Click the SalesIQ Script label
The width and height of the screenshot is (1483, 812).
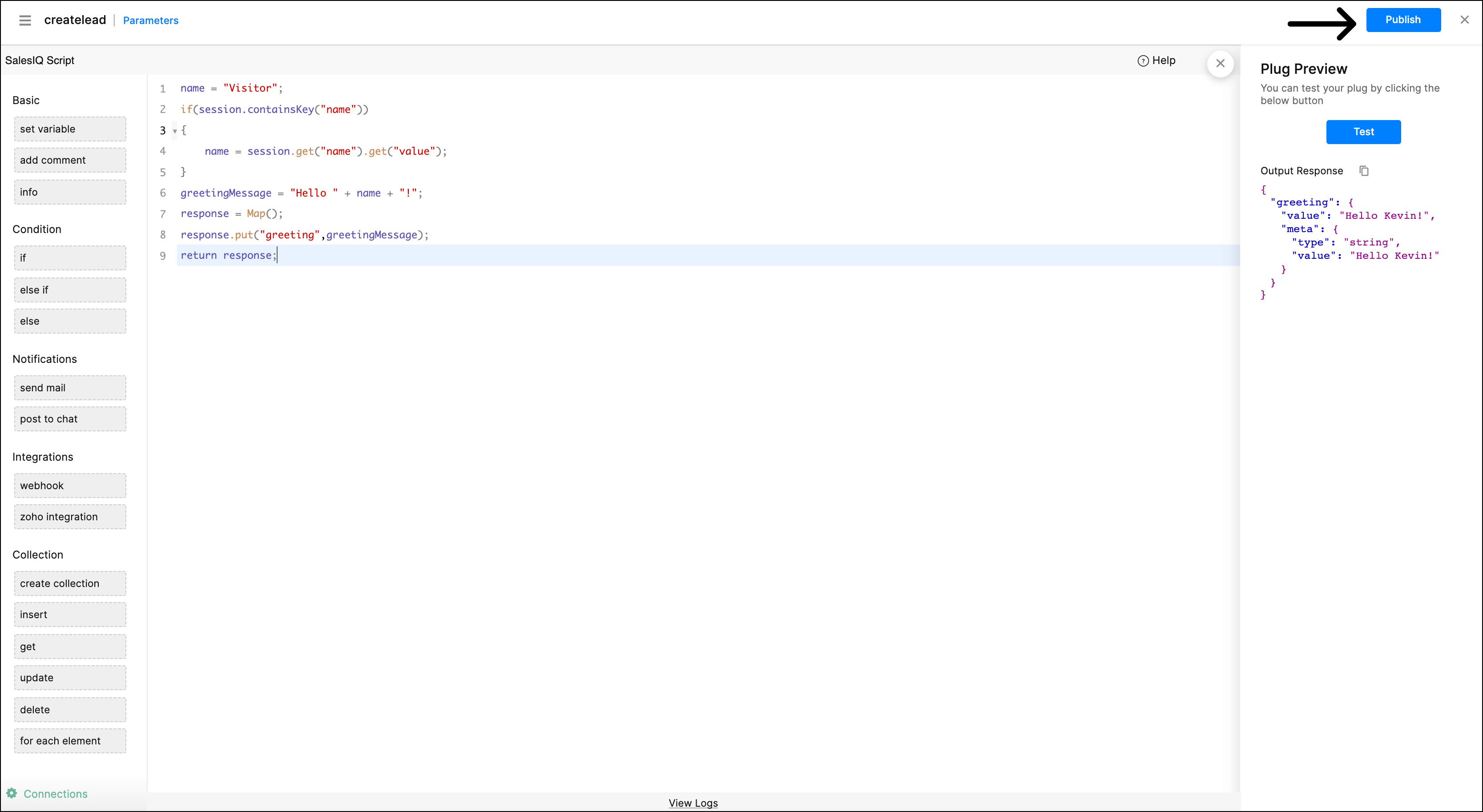[x=40, y=60]
